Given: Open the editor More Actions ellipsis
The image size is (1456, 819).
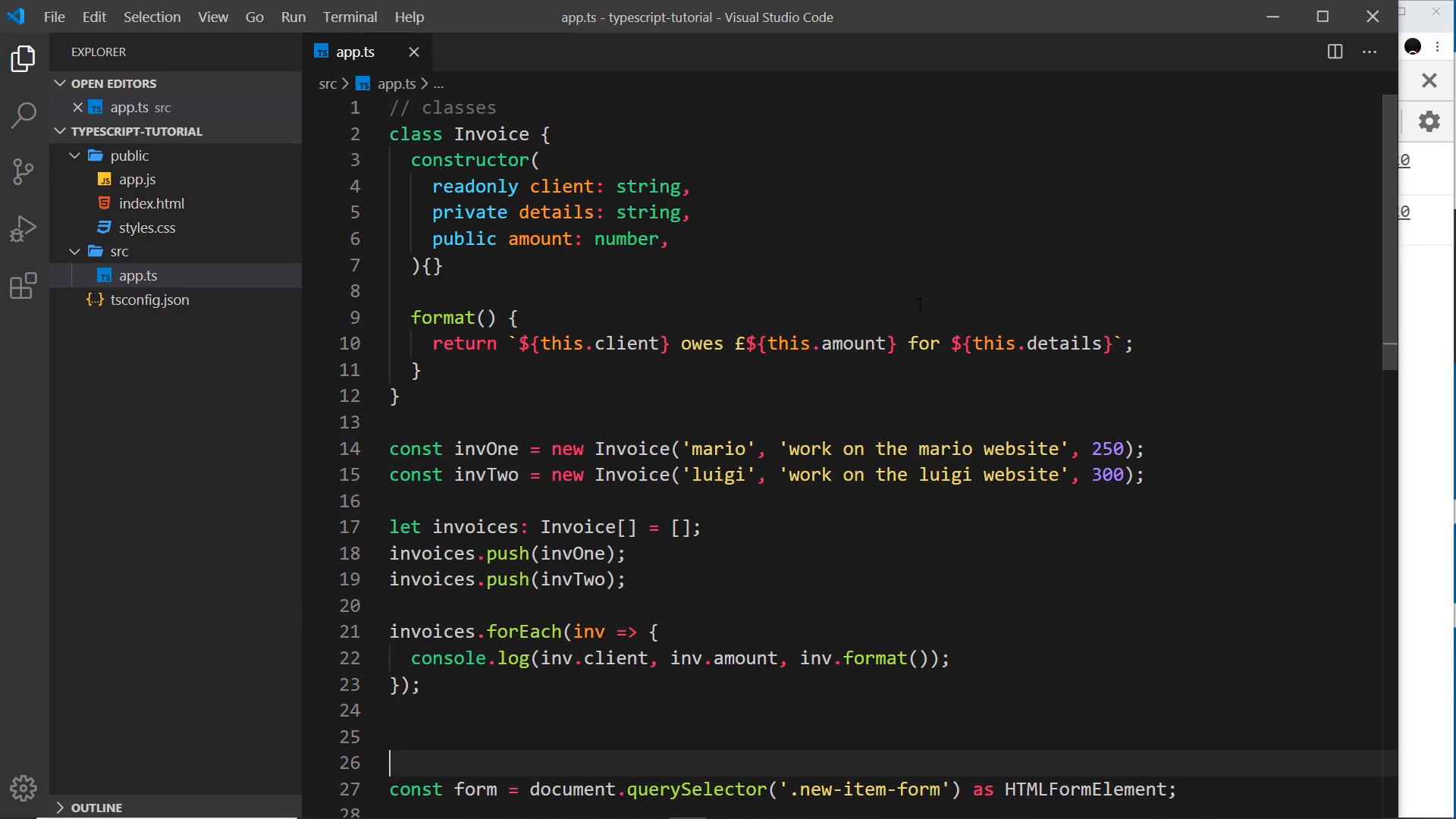Looking at the screenshot, I should pyautogui.click(x=1370, y=52).
